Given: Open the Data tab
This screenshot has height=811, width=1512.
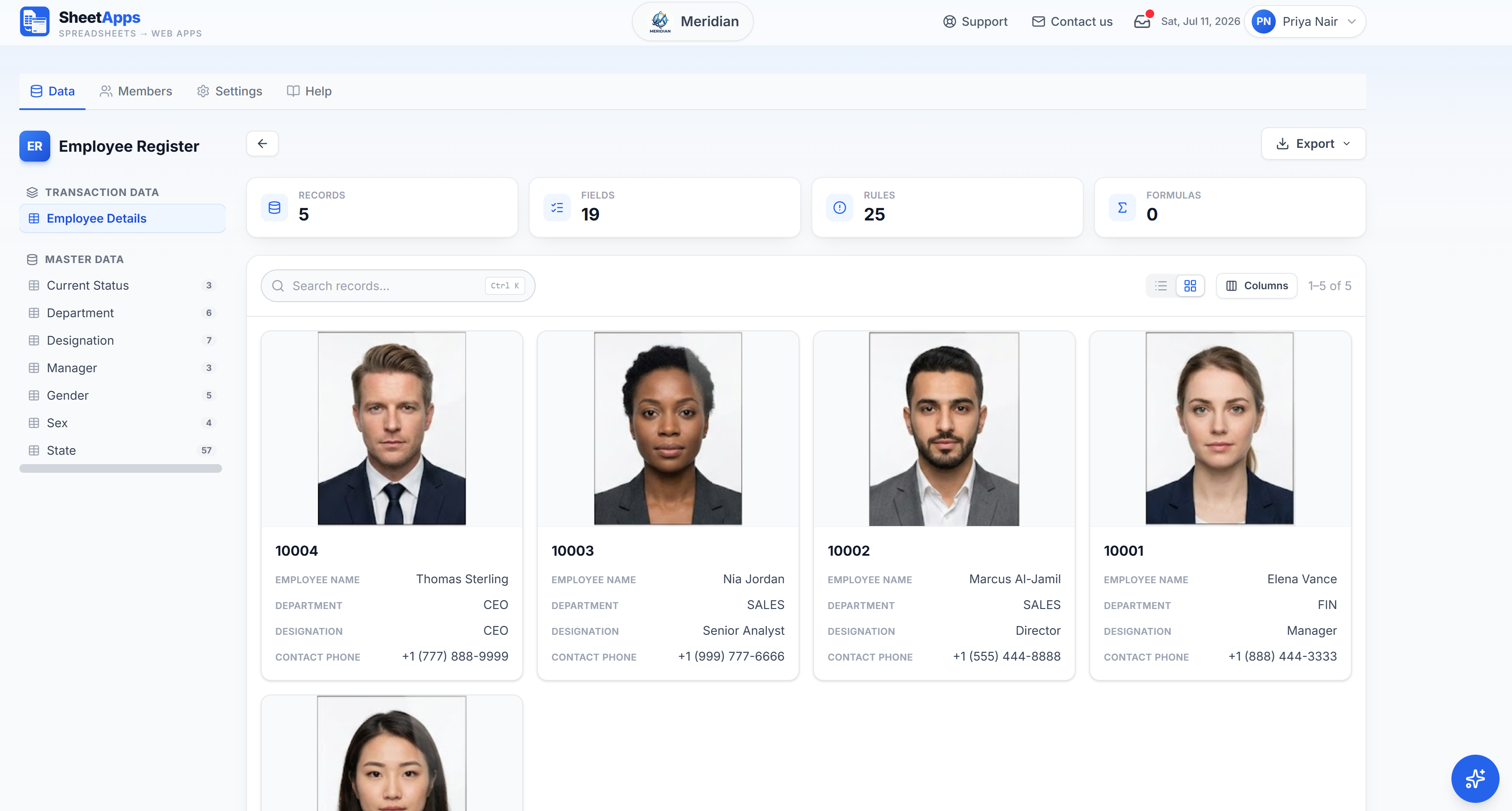Looking at the screenshot, I should [52, 91].
